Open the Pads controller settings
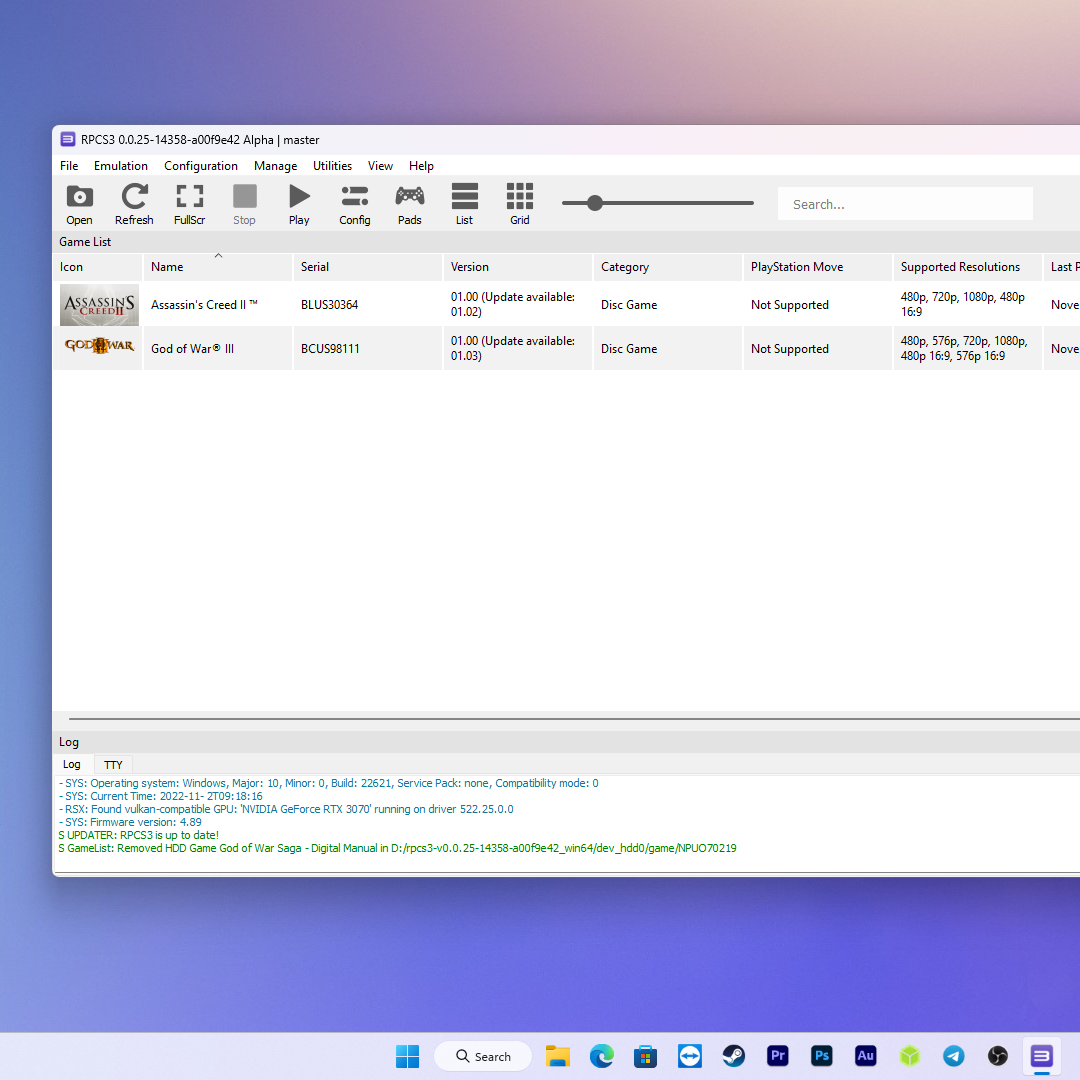This screenshot has height=1080, width=1080. [x=409, y=204]
